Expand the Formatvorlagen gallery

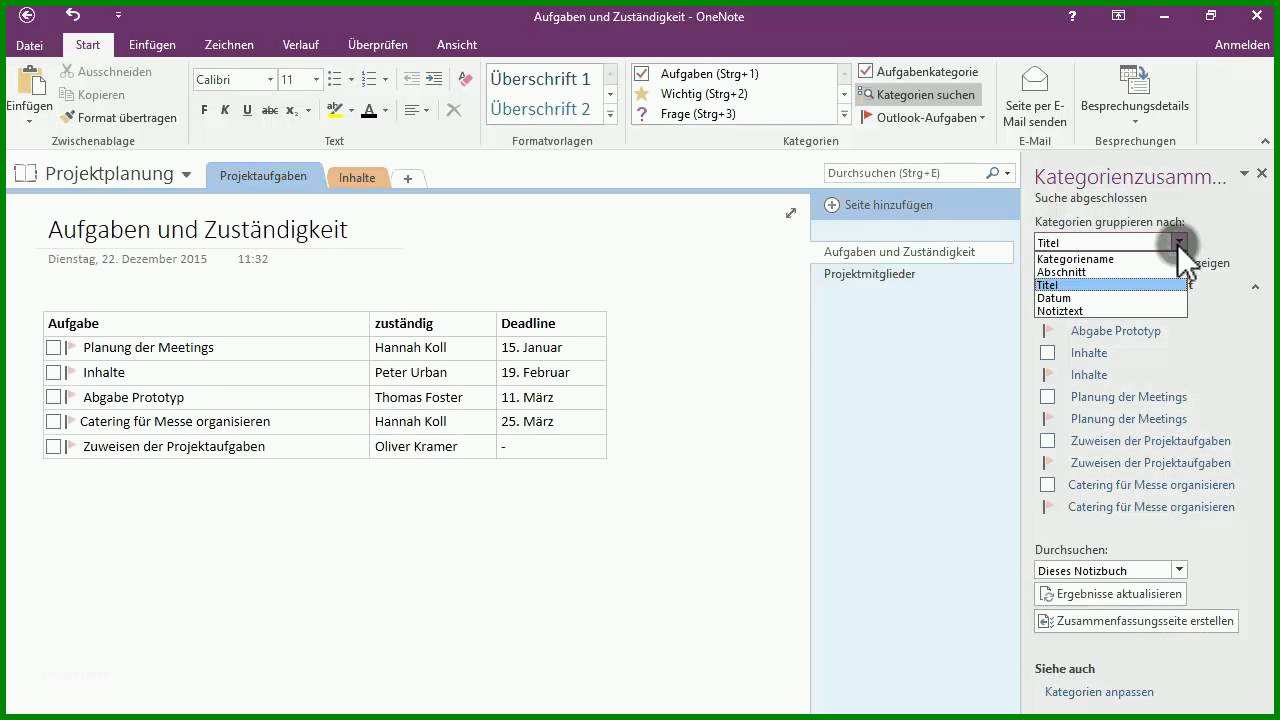[x=610, y=116]
